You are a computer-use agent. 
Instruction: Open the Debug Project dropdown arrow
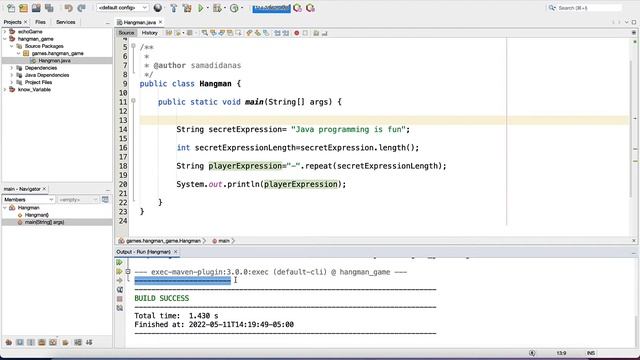click(x=225, y=8)
